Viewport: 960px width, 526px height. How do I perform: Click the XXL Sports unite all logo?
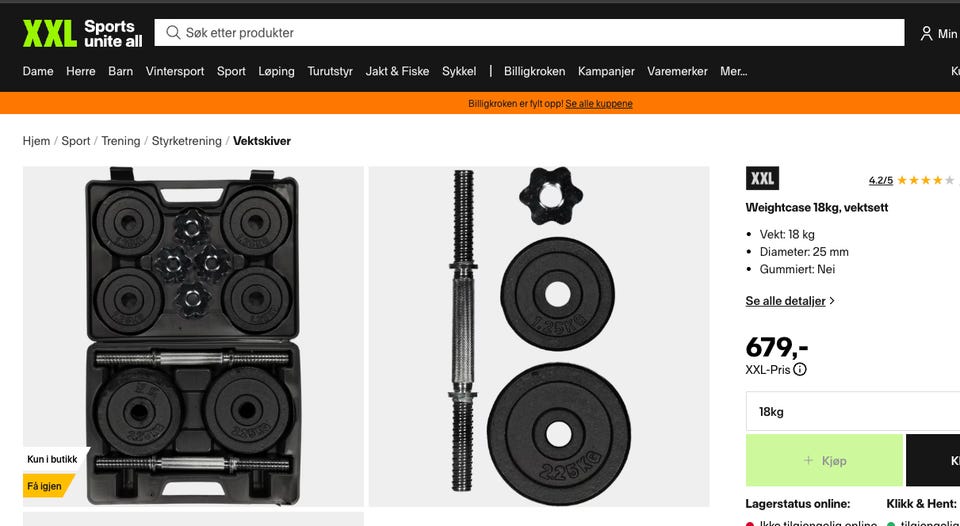[82, 33]
